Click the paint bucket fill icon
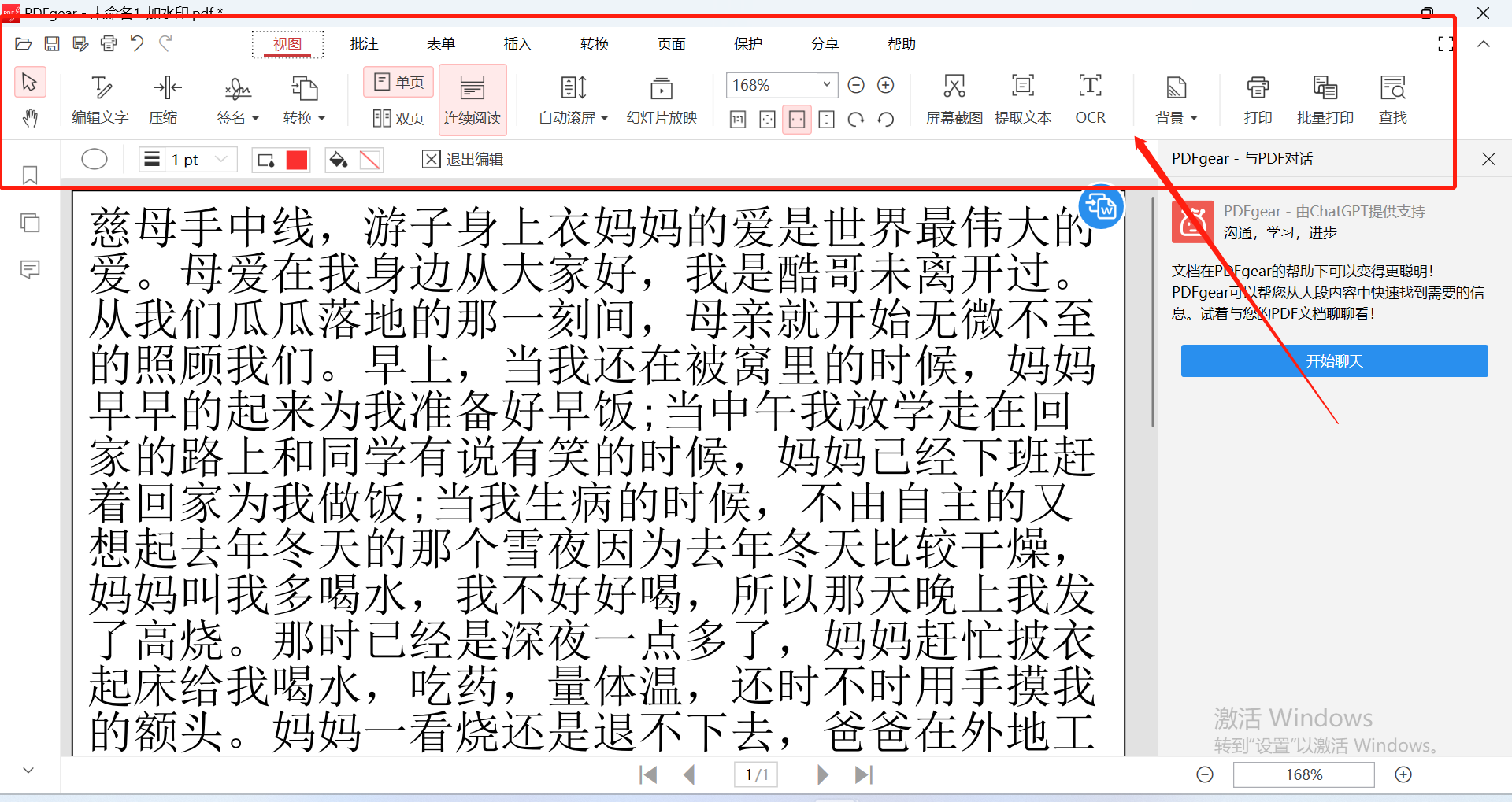Viewport: 1512px width, 802px height. point(339,160)
